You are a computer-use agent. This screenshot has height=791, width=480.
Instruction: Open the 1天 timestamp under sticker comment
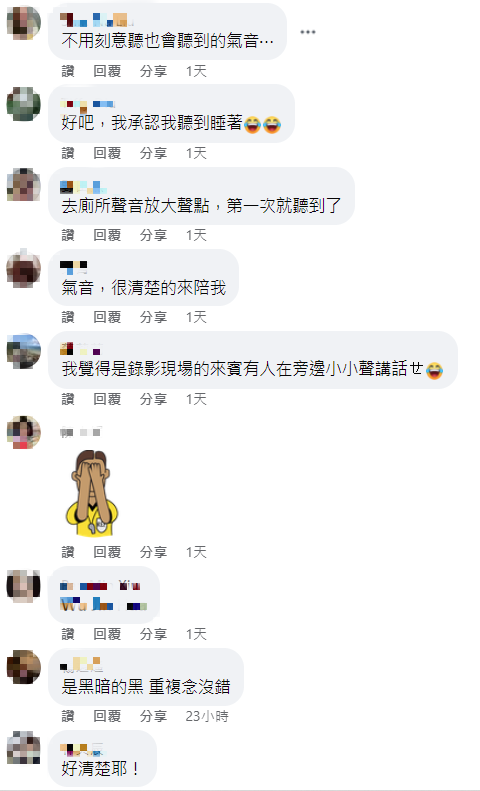point(196,552)
